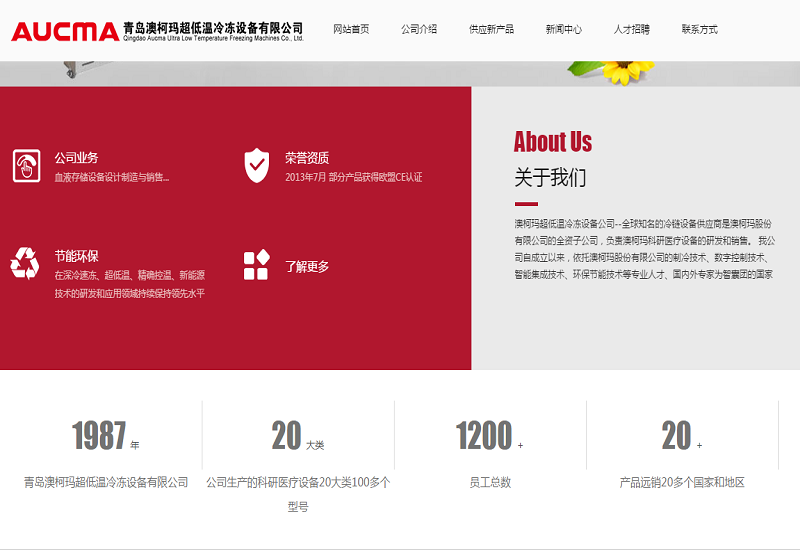
Task: Select 人才招聘 in the navigation bar
Action: (x=632, y=30)
